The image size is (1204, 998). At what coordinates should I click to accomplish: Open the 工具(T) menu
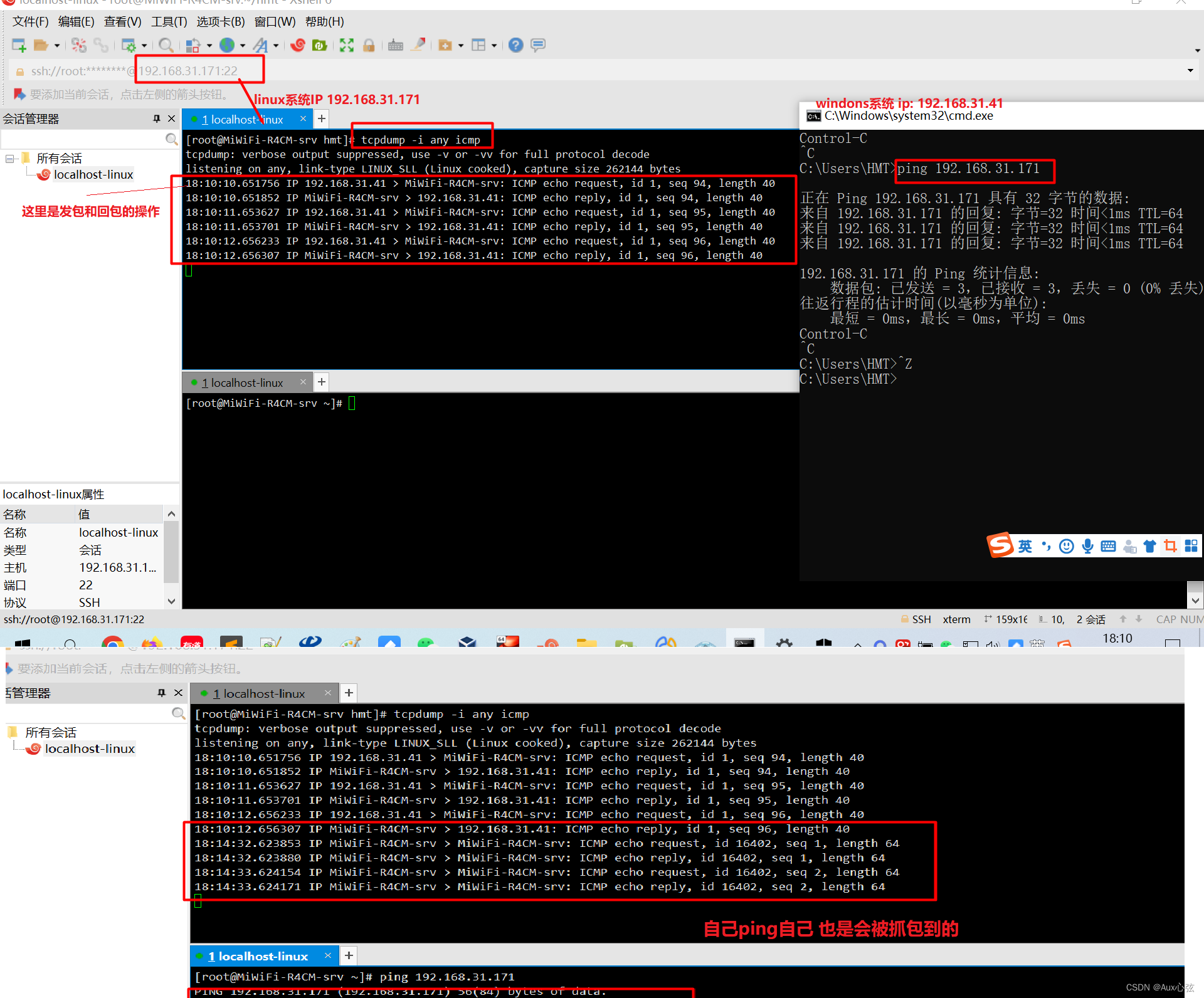(x=168, y=21)
